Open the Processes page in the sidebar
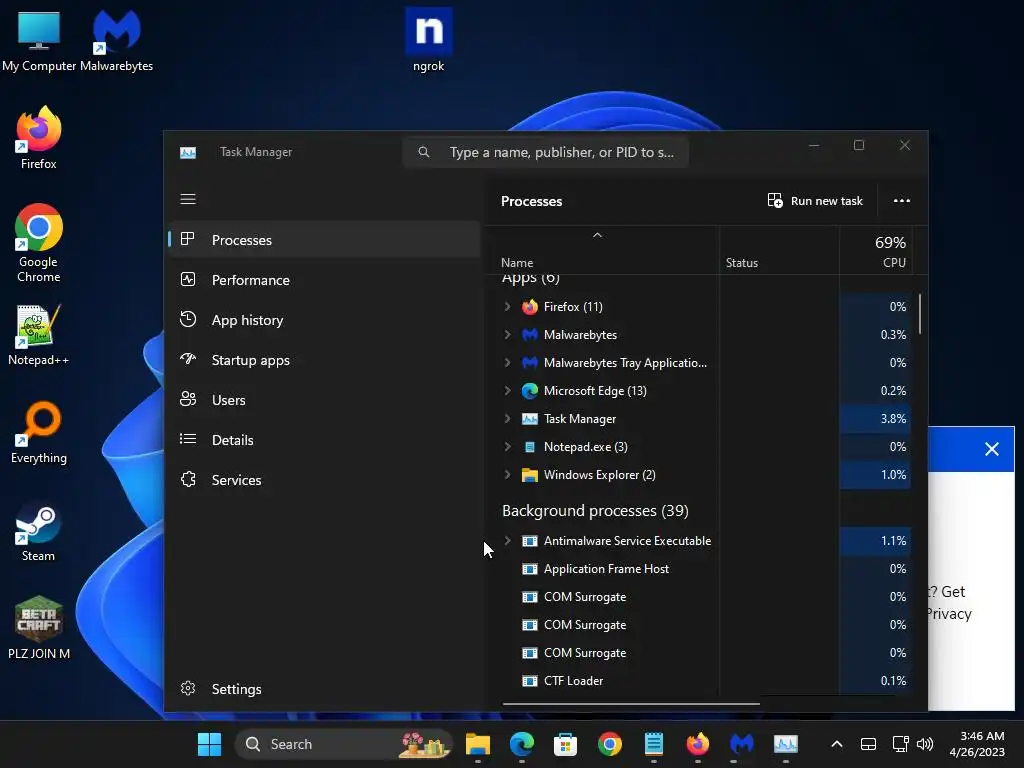 [x=325, y=240]
